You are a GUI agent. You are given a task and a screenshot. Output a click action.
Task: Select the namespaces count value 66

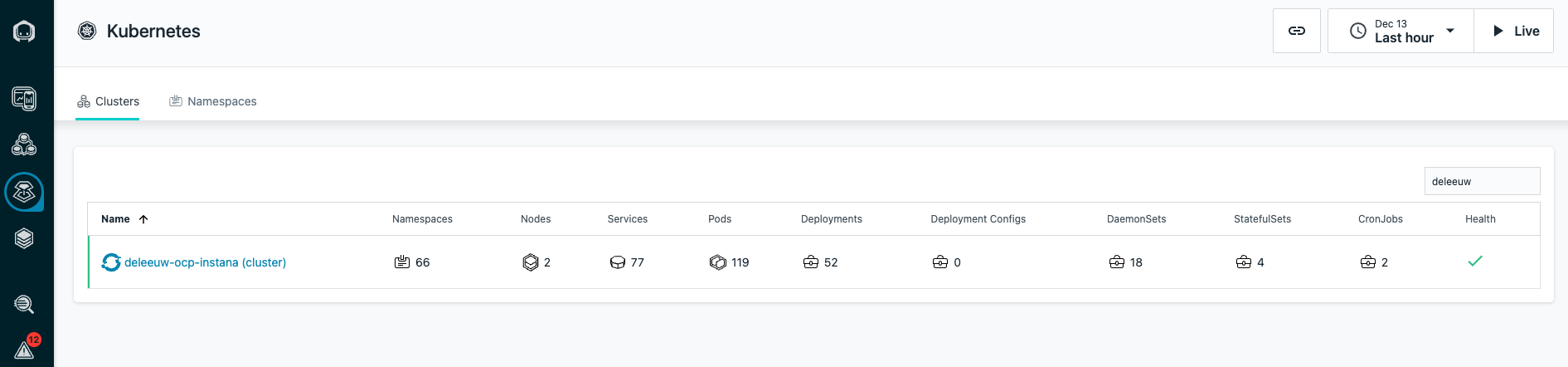tap(423, 262)
